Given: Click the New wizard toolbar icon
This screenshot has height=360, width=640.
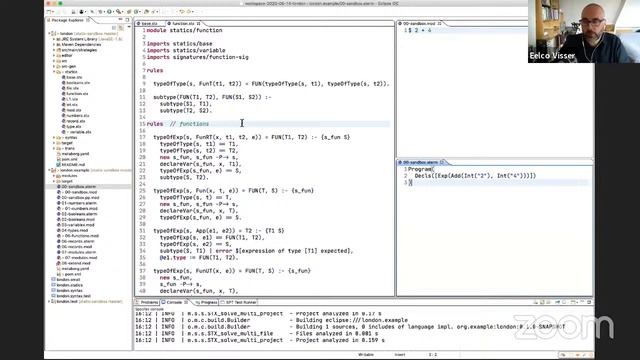Looking at the screenshot, I should (49, 12).
